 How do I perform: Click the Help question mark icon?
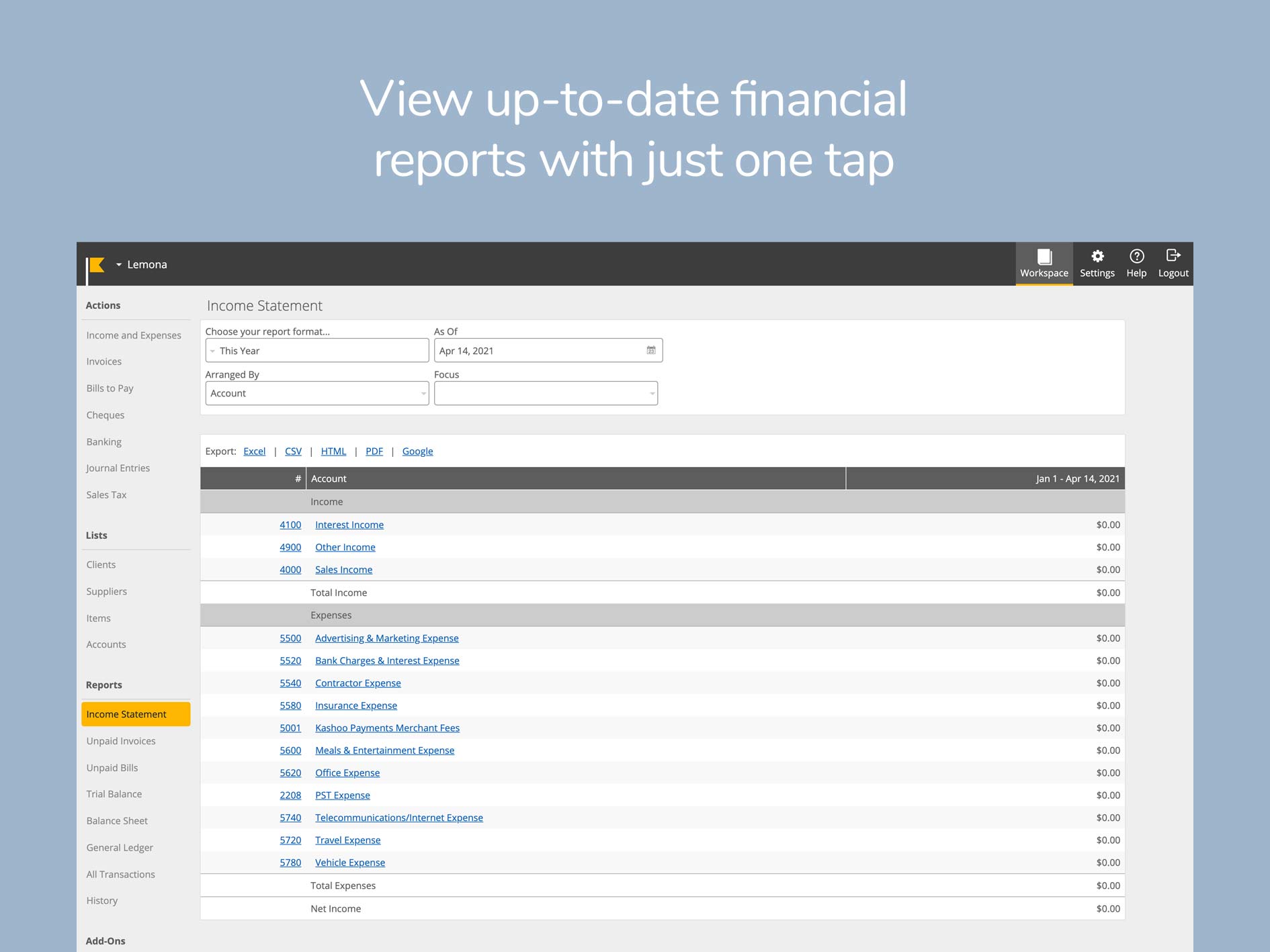1136,257
